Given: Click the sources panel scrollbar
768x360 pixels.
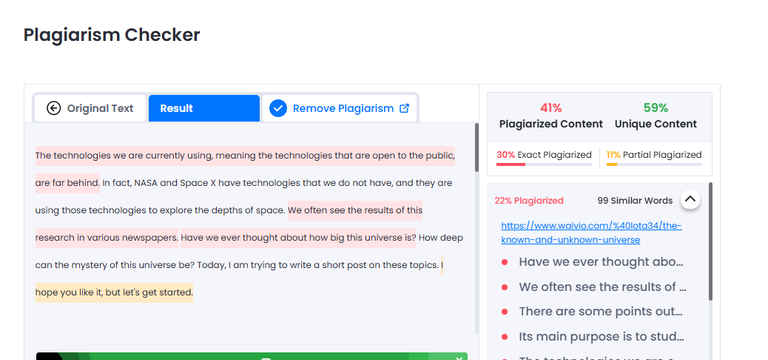Looking at the screenshot, I should click(710, 241).
